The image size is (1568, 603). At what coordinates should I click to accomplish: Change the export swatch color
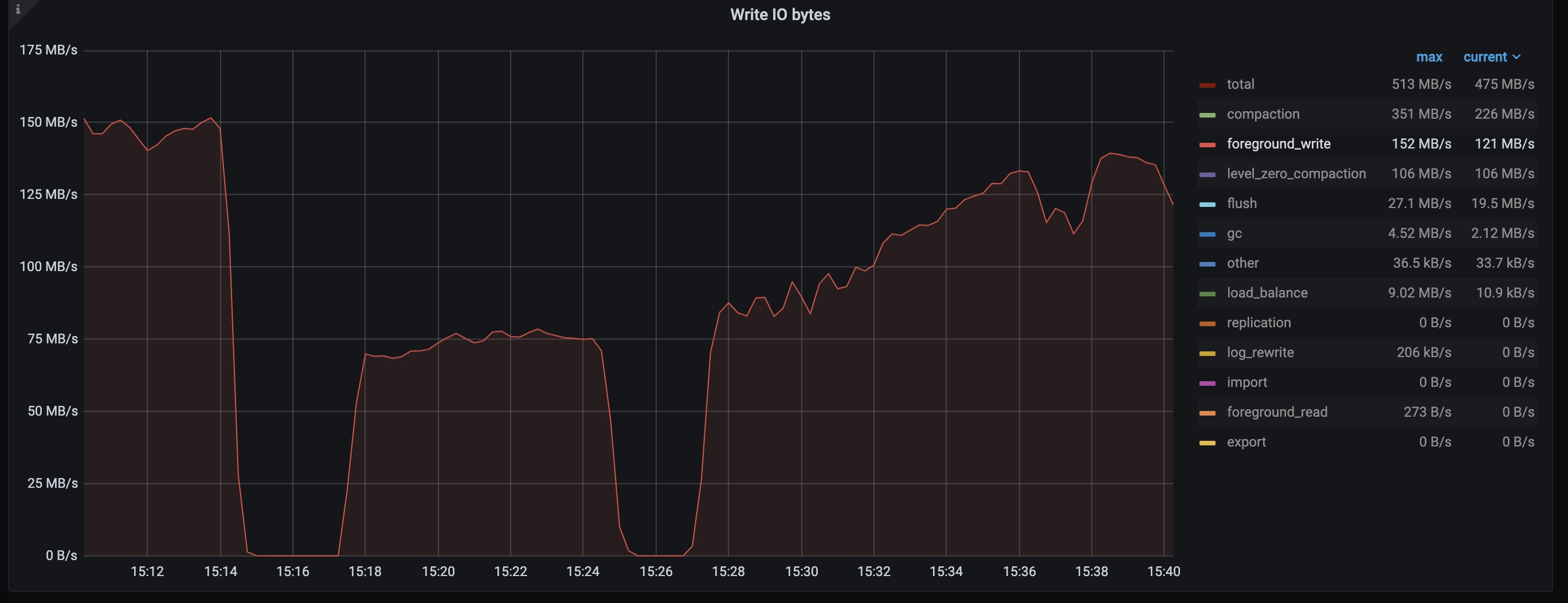click(x=1207, y=444)
